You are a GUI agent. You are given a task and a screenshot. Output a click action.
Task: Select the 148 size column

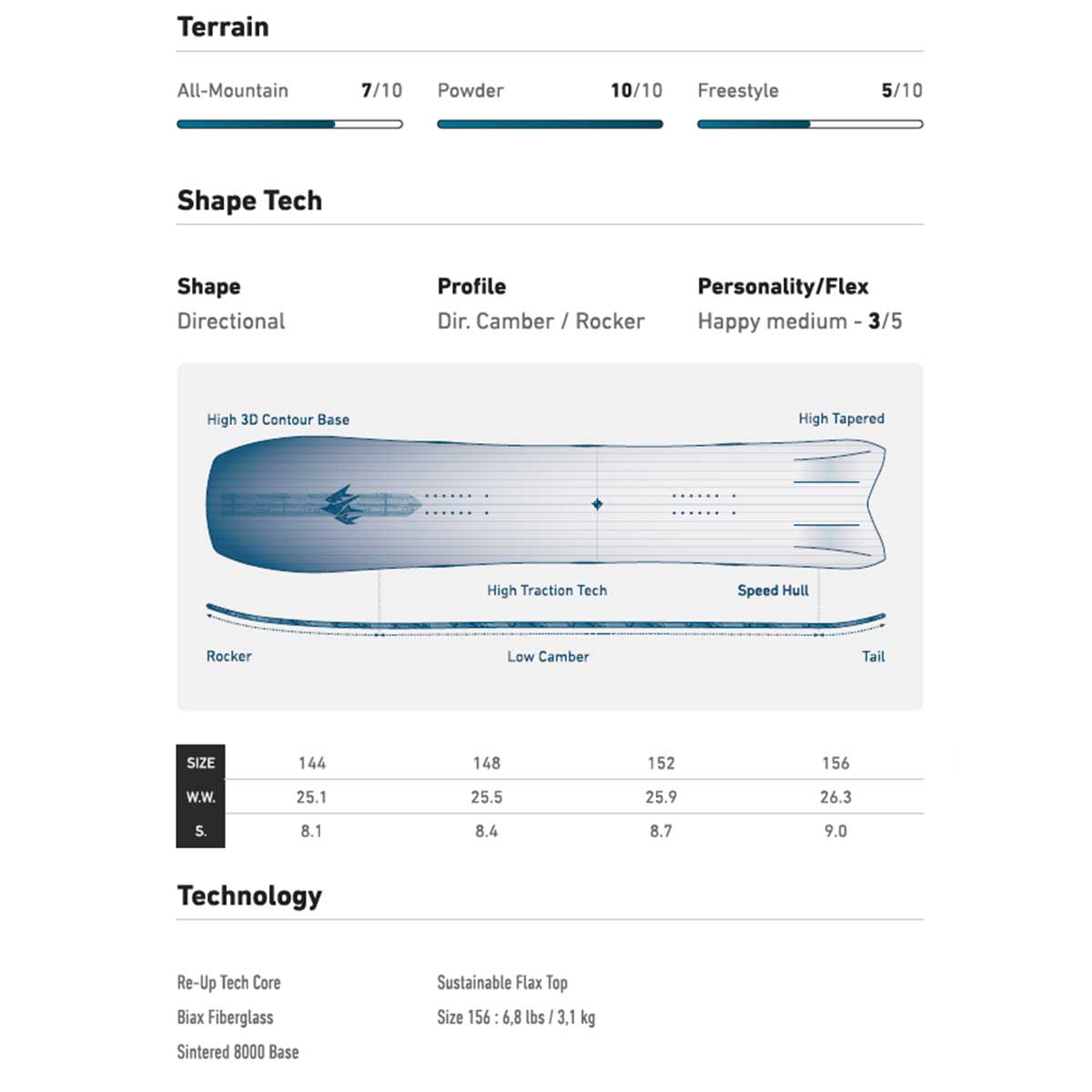tap(487, 763)
